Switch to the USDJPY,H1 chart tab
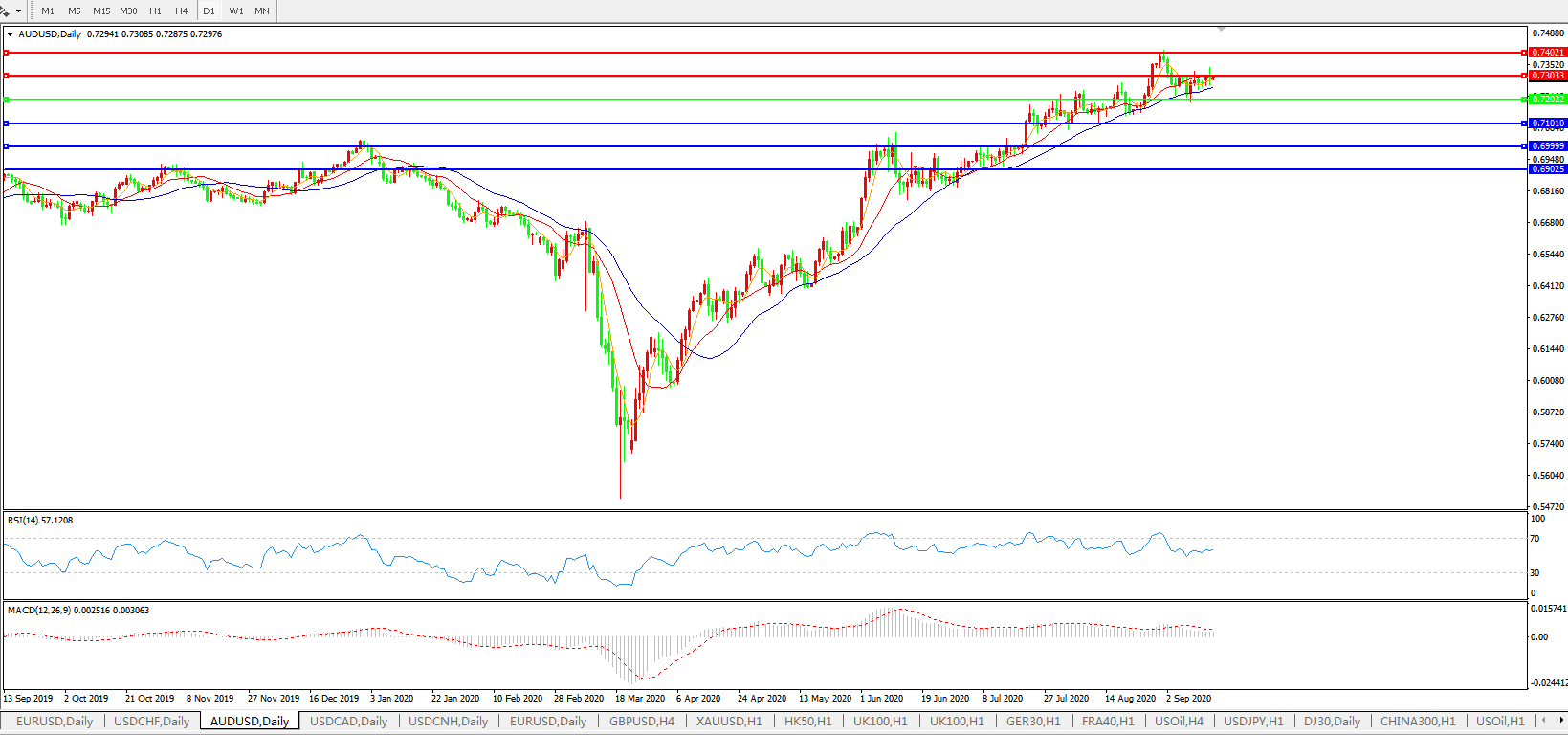This screenshot has height=735, width=1568. (1253, 721)
